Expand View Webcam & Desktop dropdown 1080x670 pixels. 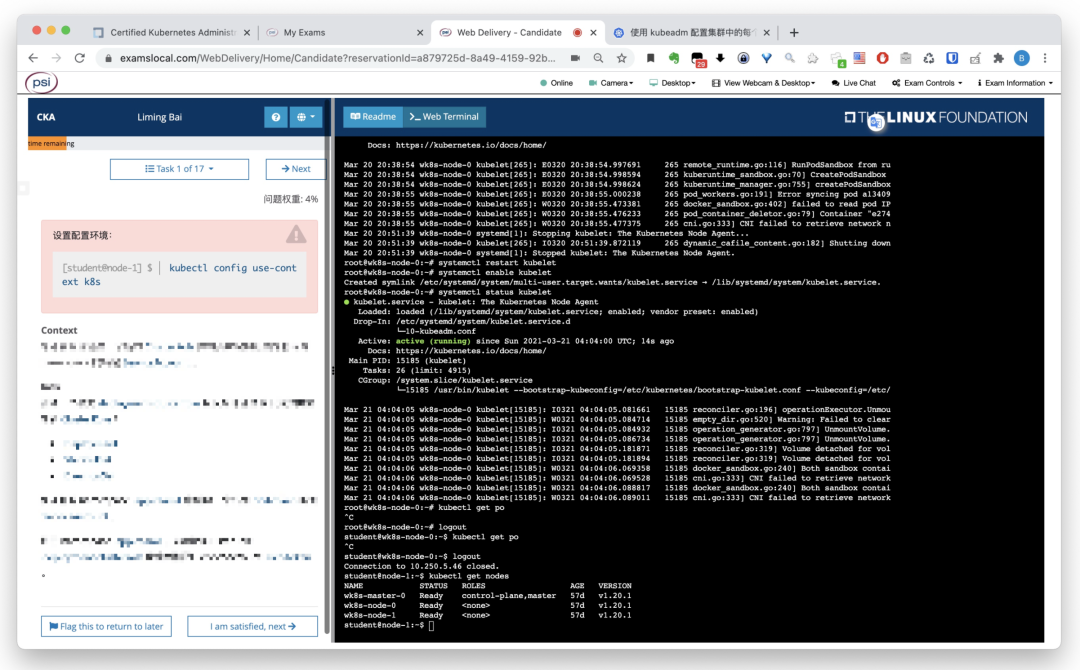click(x=763, y=83)
